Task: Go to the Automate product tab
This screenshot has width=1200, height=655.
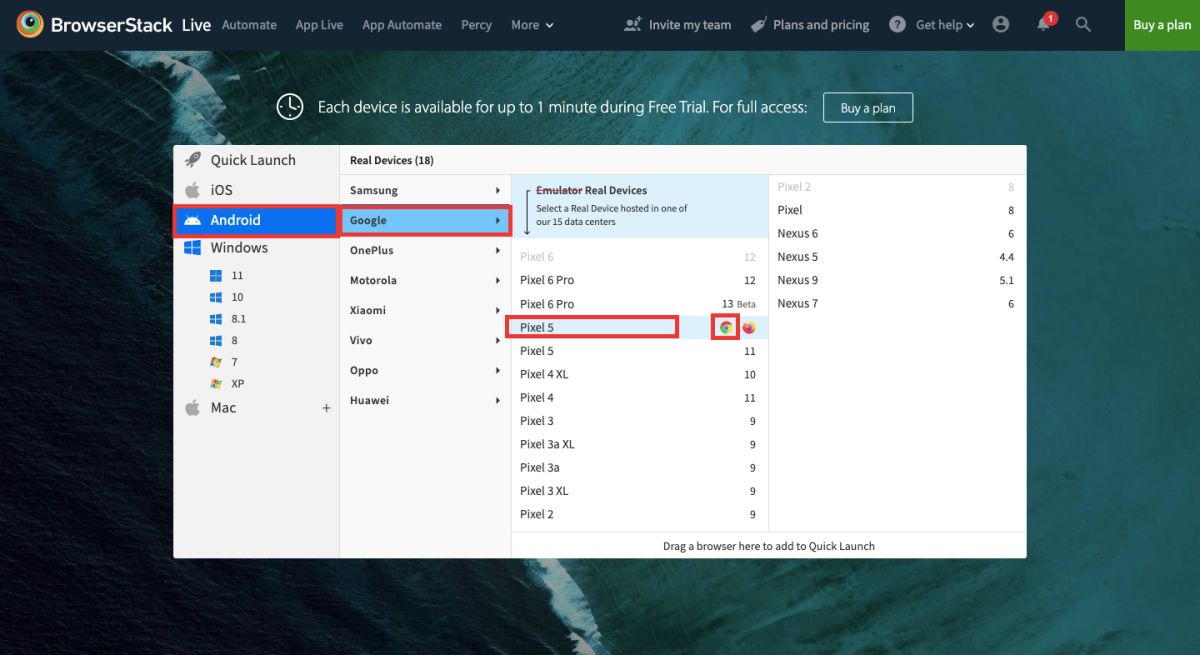Action: (249, 25)
